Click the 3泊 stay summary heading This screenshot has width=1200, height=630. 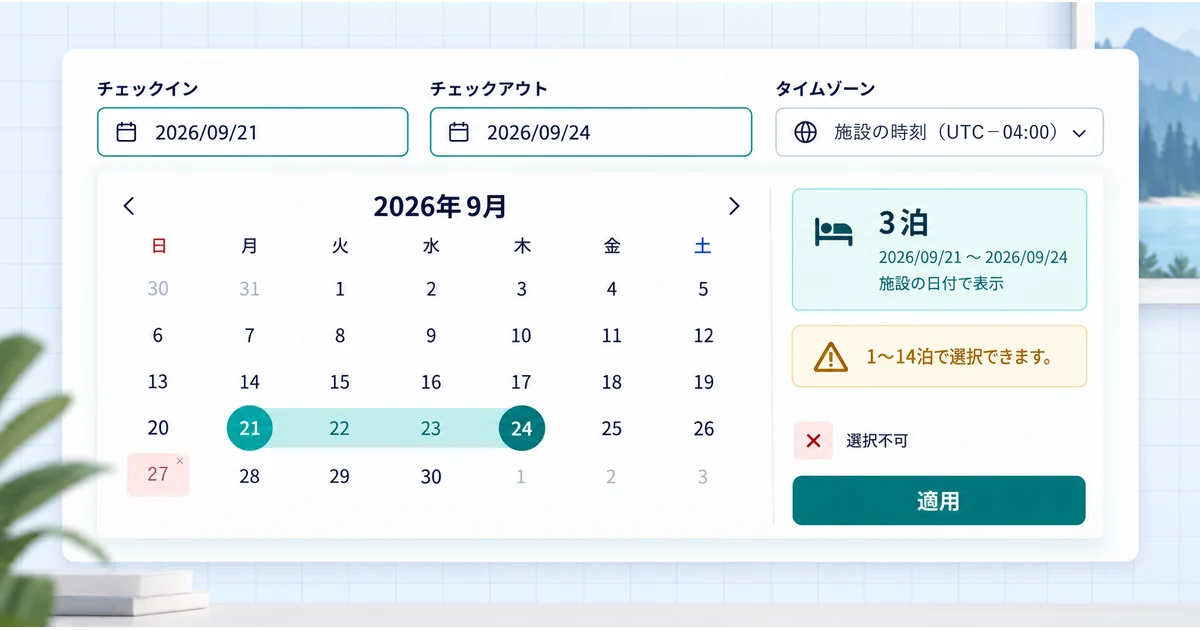(905, 221)
